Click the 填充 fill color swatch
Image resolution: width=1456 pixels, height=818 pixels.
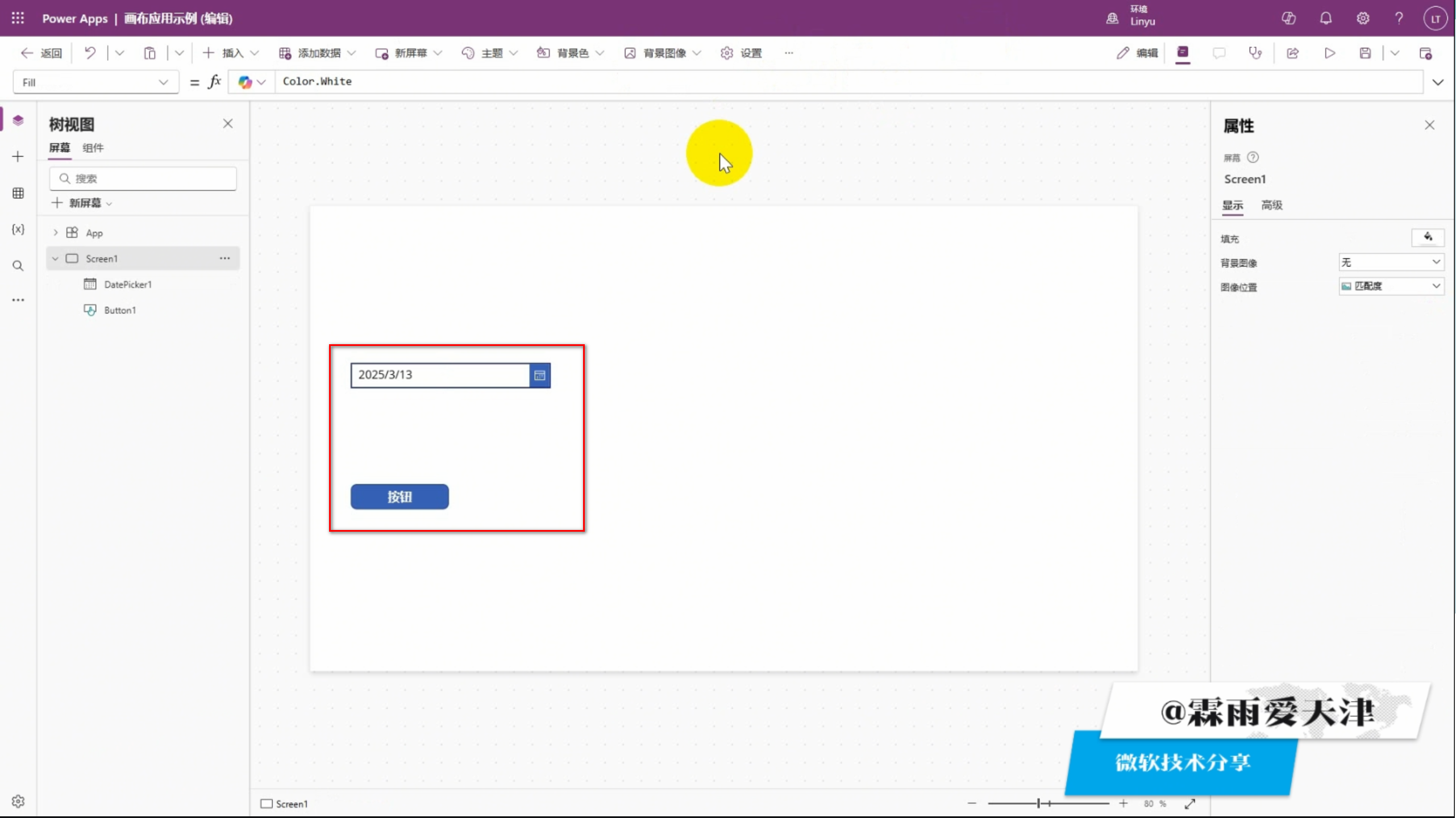pos(1427,237)
